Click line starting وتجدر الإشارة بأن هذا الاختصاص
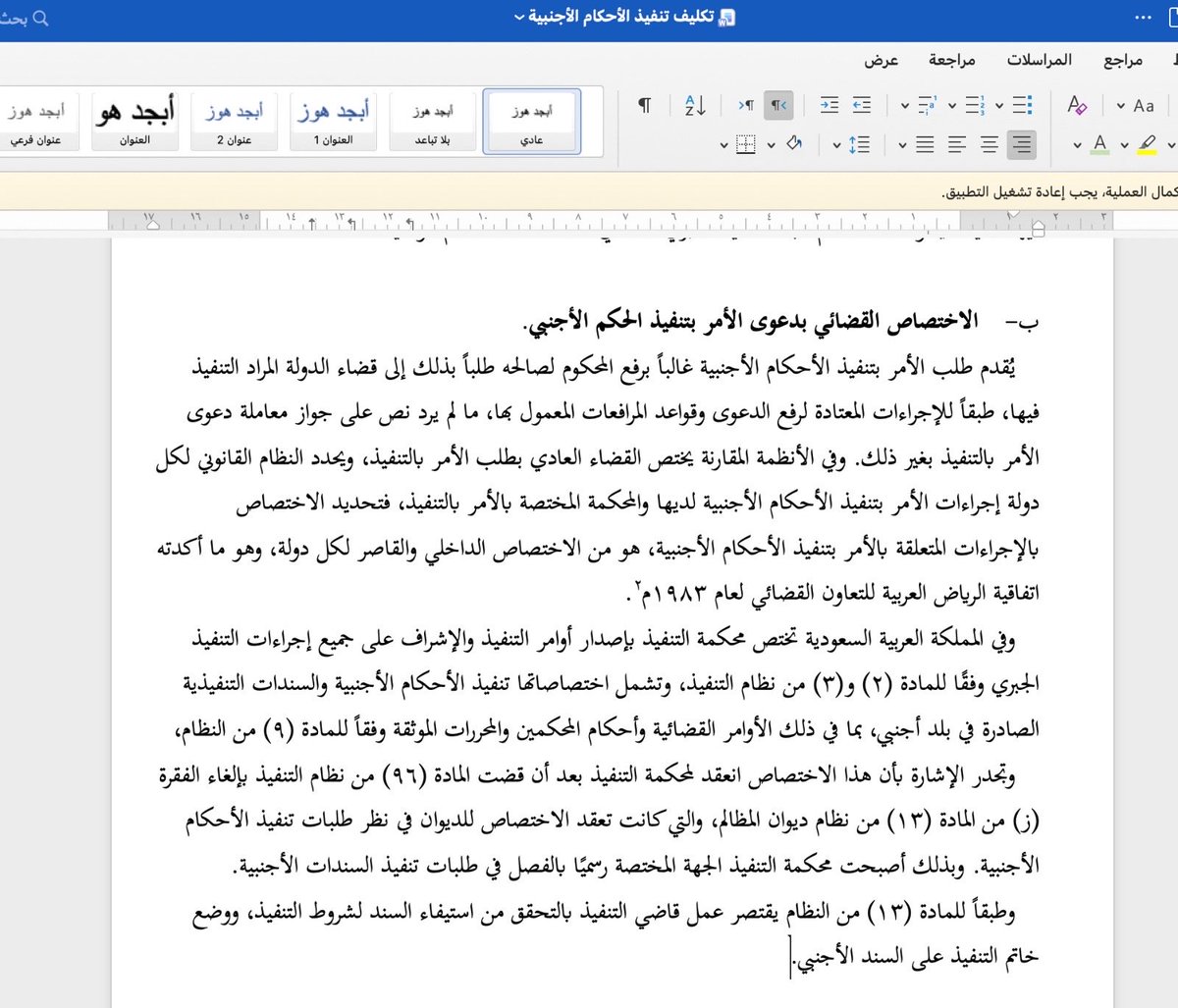 click(587, 775)
